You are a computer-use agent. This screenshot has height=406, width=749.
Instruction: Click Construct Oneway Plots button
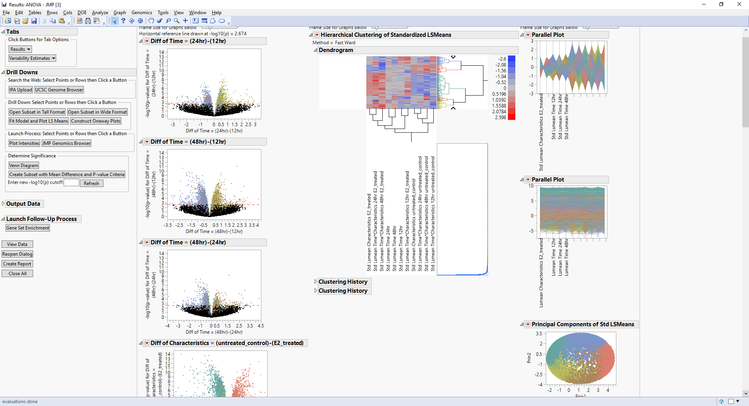(x=96, y=121)
